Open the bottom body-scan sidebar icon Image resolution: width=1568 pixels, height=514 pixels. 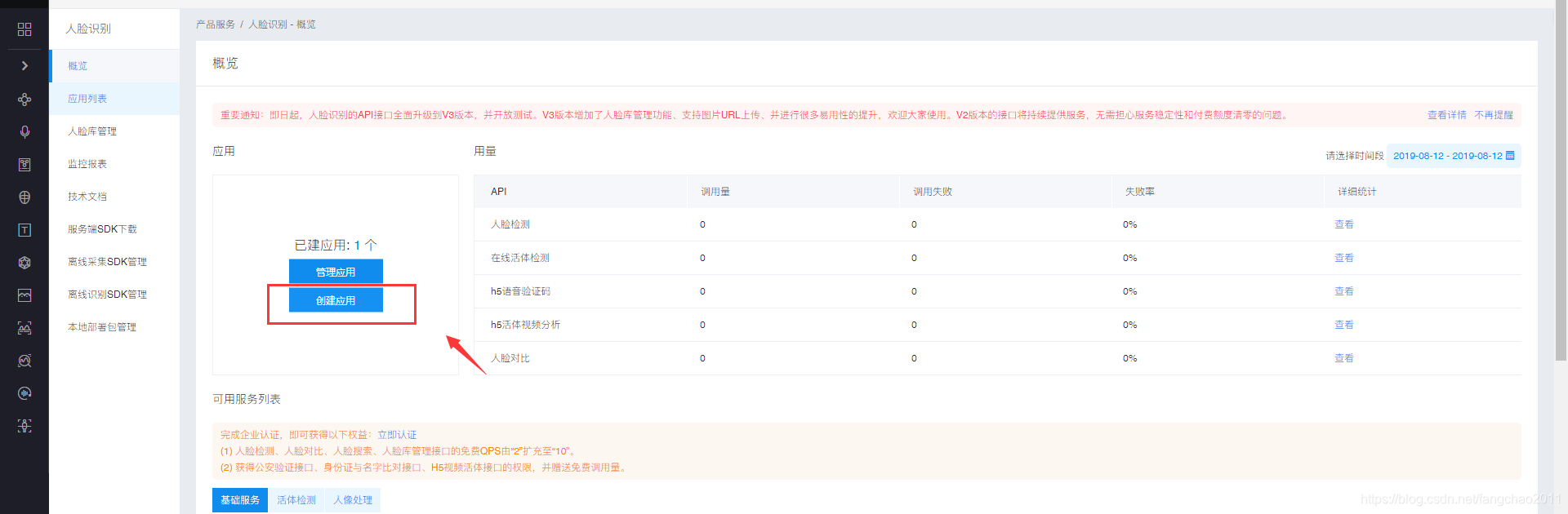pos(24,426)
